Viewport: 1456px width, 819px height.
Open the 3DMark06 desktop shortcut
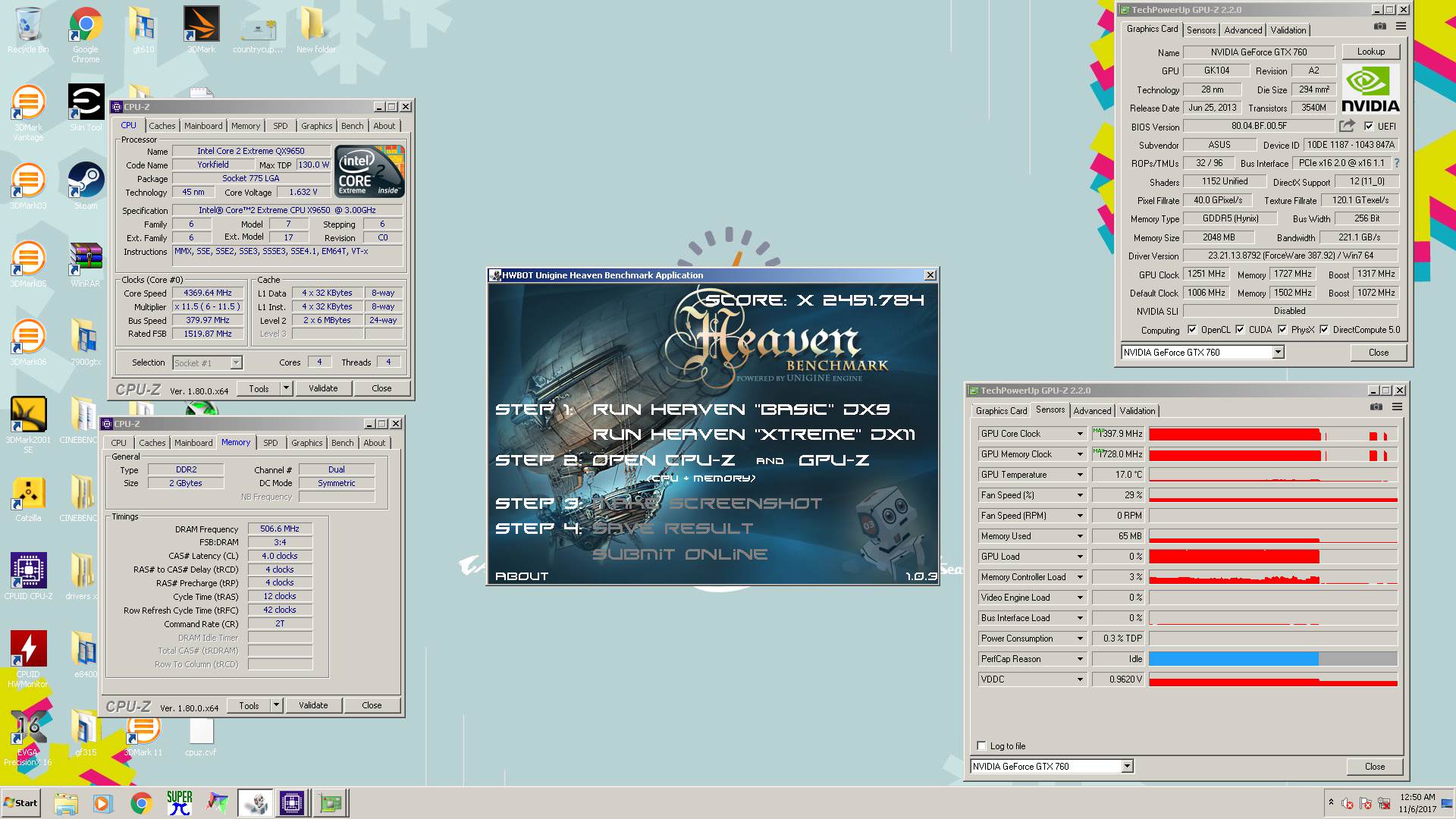[x=28, y=342]
